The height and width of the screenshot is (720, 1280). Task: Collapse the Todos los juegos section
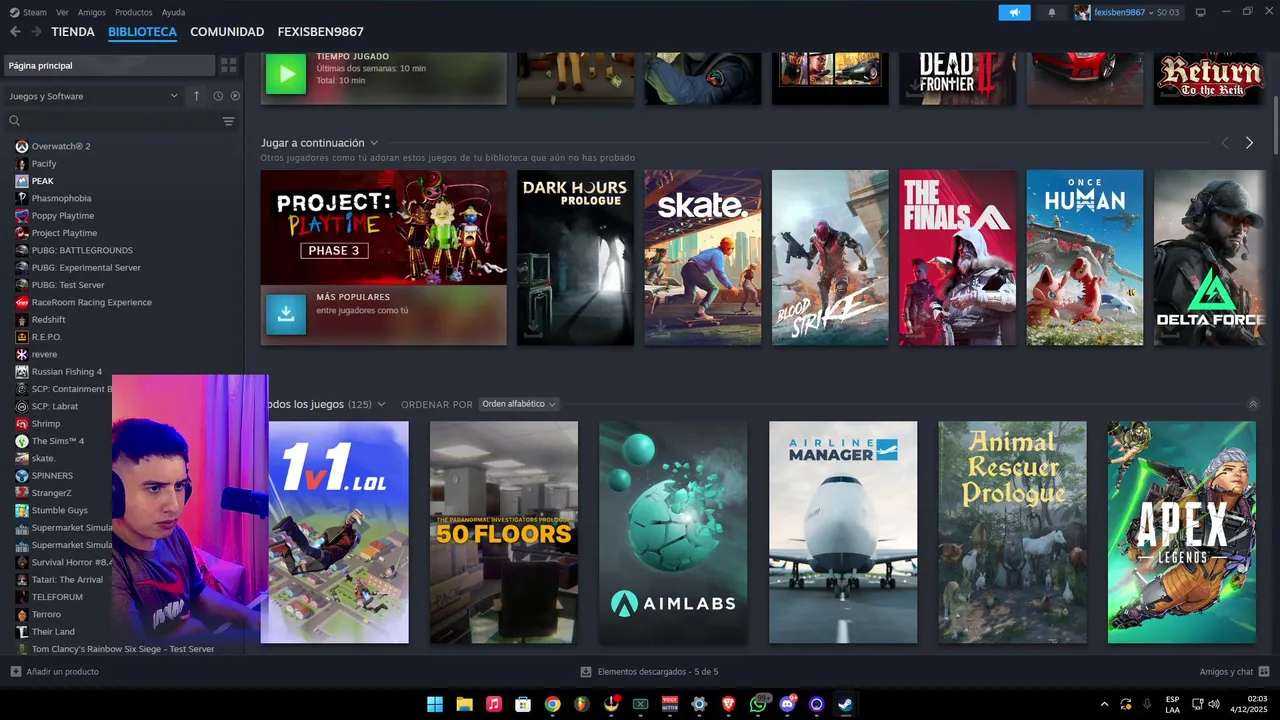point(1253,404)
